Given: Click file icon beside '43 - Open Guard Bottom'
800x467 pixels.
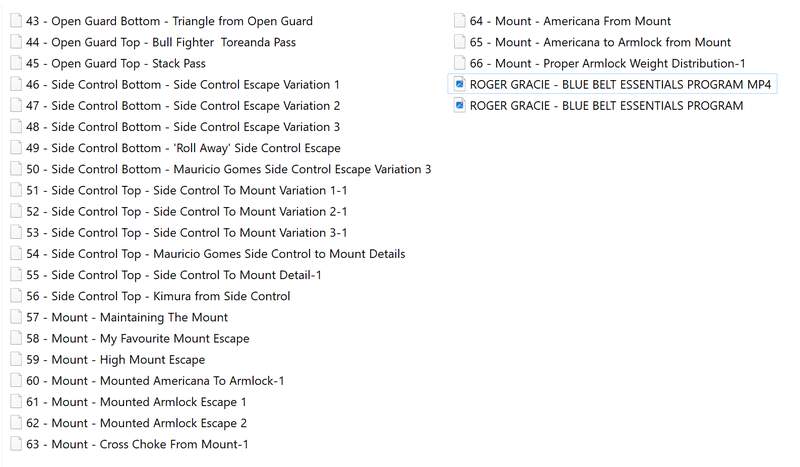Looking at the screenshot, I should pos(16,21).
